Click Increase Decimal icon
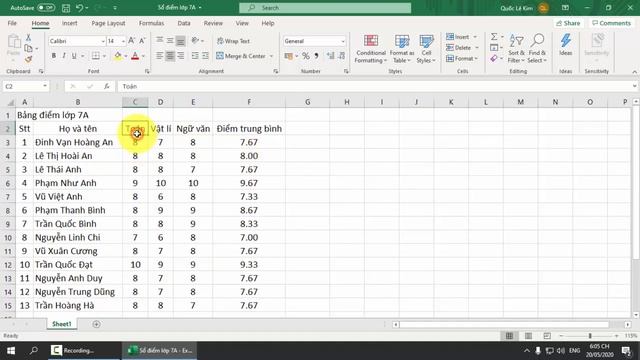 [x=330, y=56]
